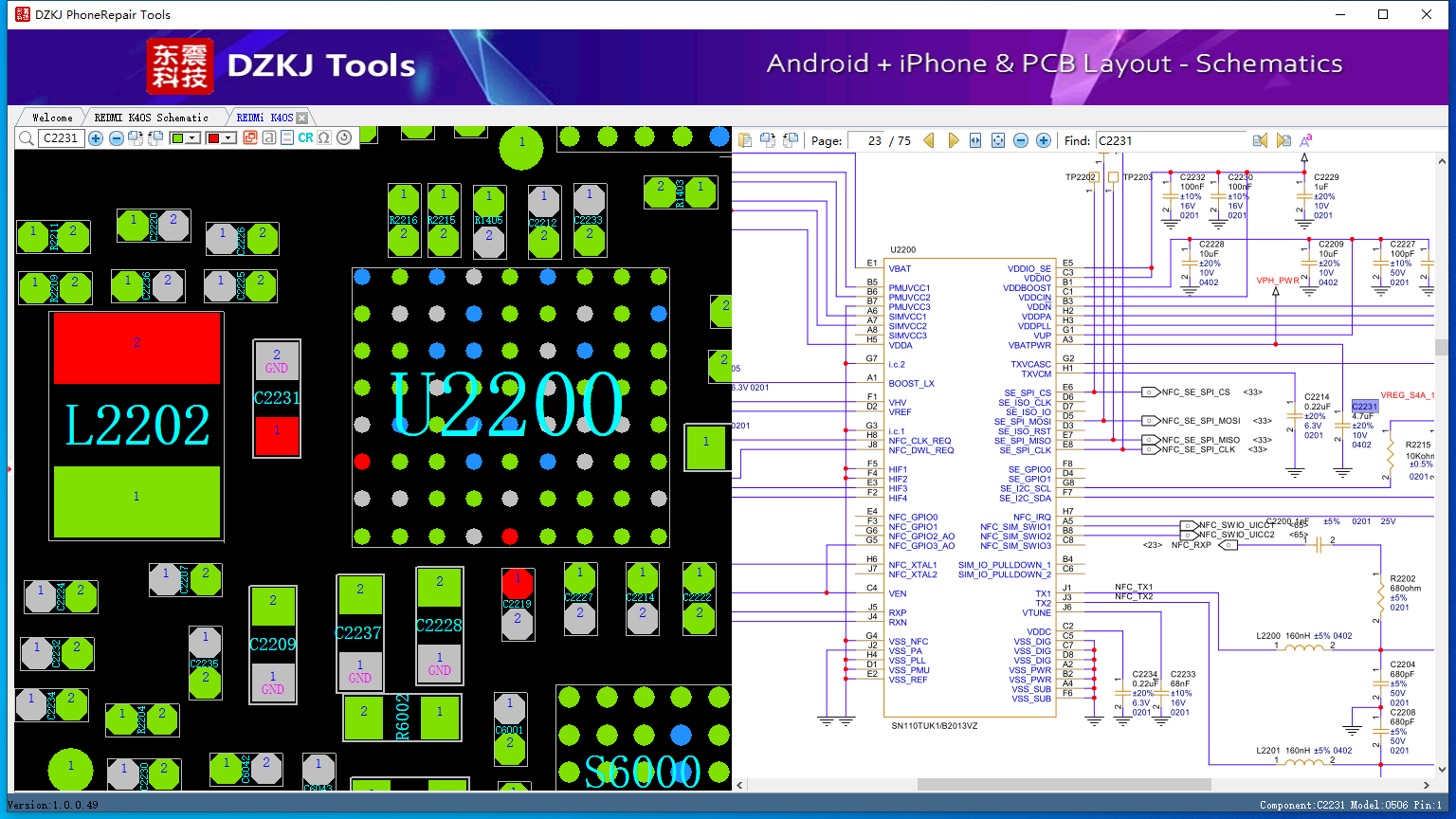Click the NFC_SE_SPI_MISO net label
This screenshot has width=1456, height=819.
(1201, 440)
